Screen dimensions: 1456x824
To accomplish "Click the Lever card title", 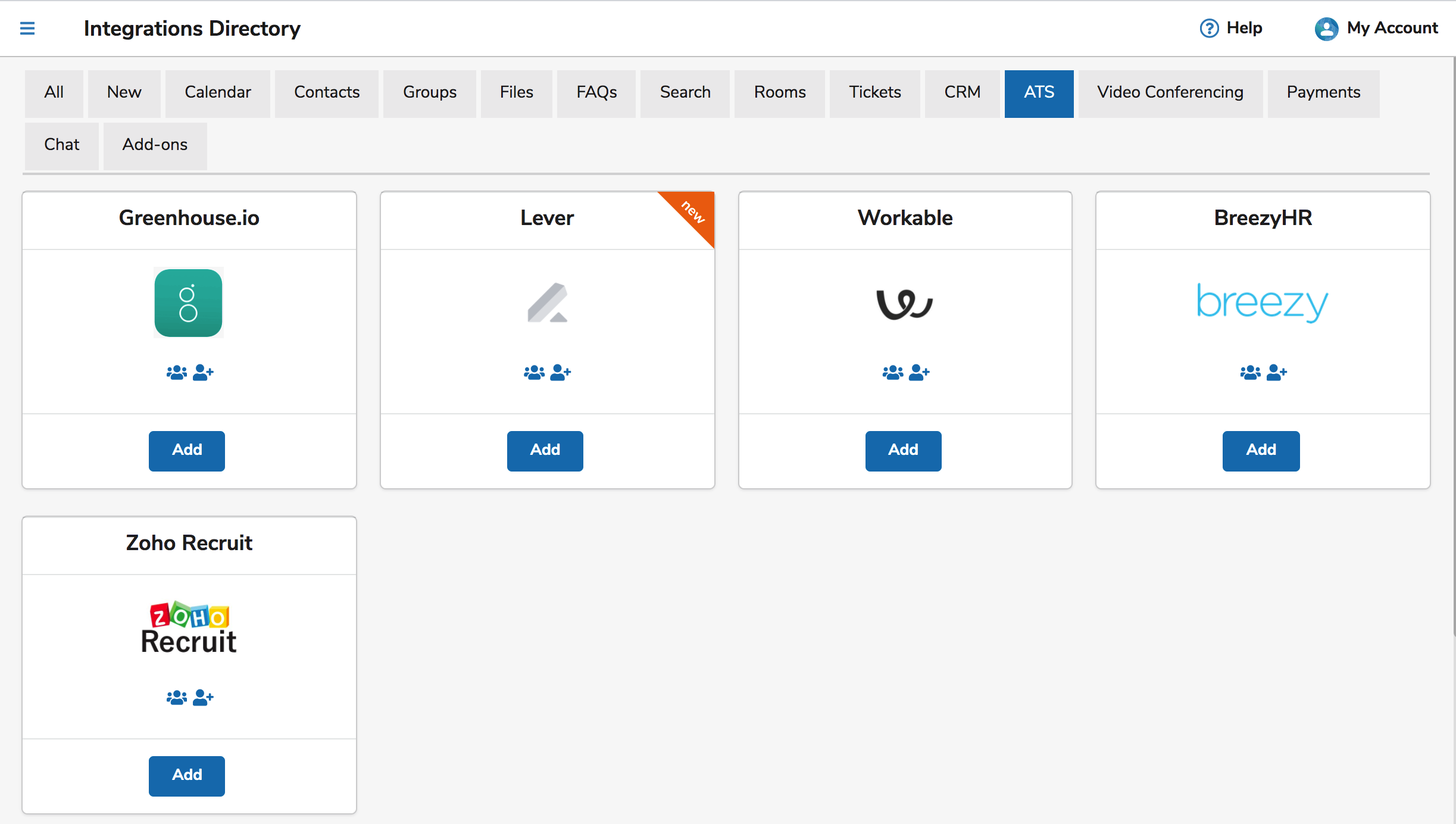I will coord(547,218).
